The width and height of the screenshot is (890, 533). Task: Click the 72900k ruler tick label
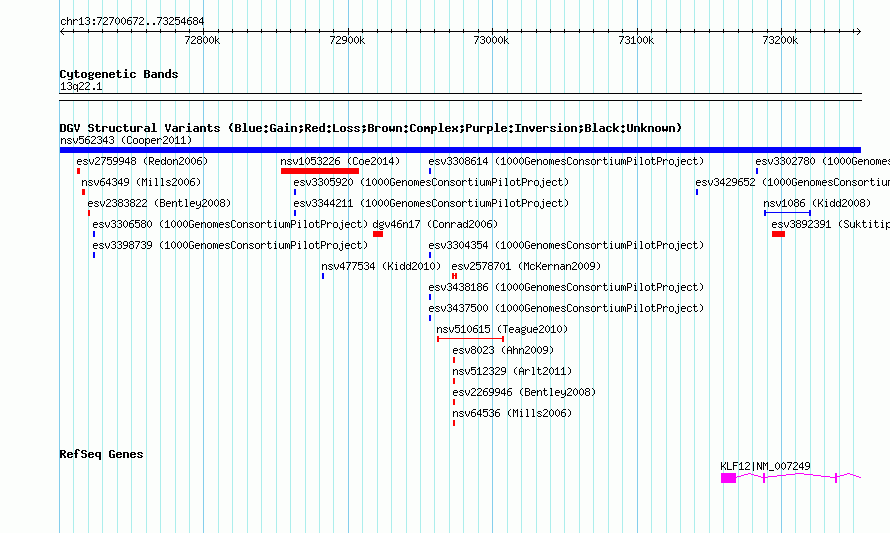[347, 40]
